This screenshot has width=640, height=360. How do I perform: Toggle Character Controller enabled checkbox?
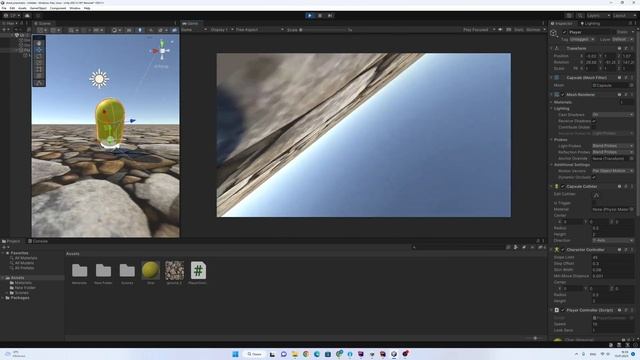[563, 250]
